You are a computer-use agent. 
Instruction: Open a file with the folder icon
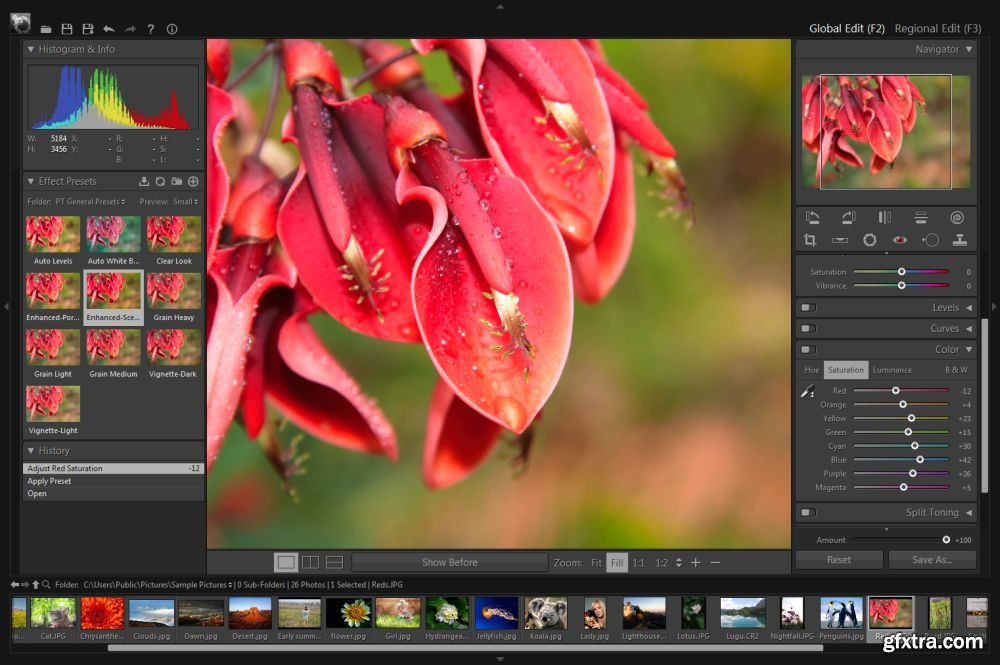(x=46, y=29)
